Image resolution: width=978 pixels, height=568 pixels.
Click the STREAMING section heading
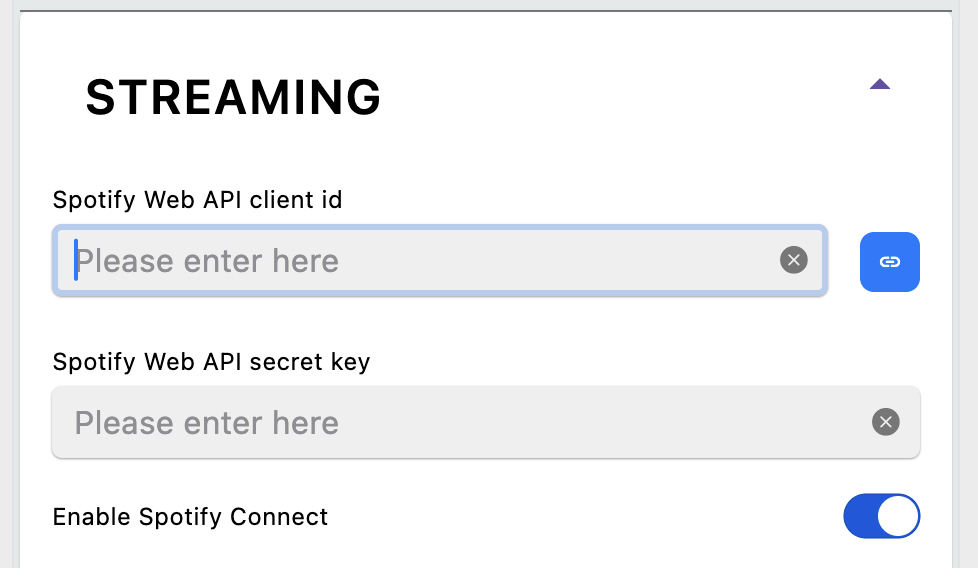tap(233, 97)
